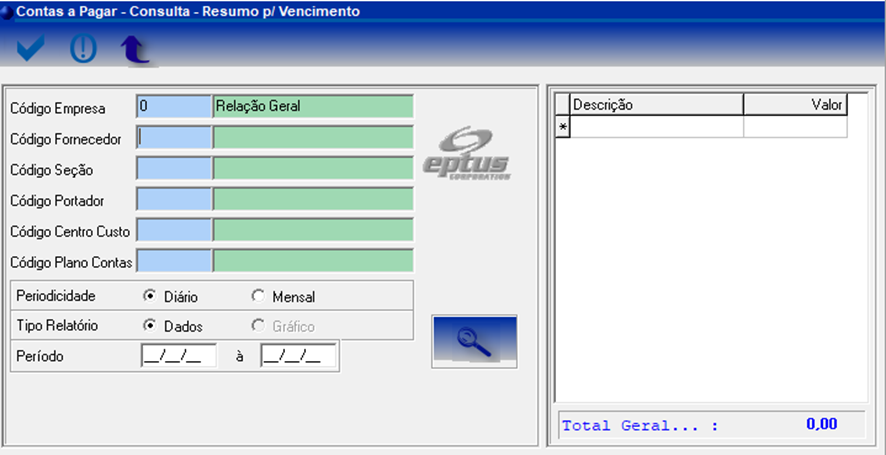This screenshot has height=455, width=886.
Task: Click the exclamation mark info icon
Action: [x=83, y=48]
